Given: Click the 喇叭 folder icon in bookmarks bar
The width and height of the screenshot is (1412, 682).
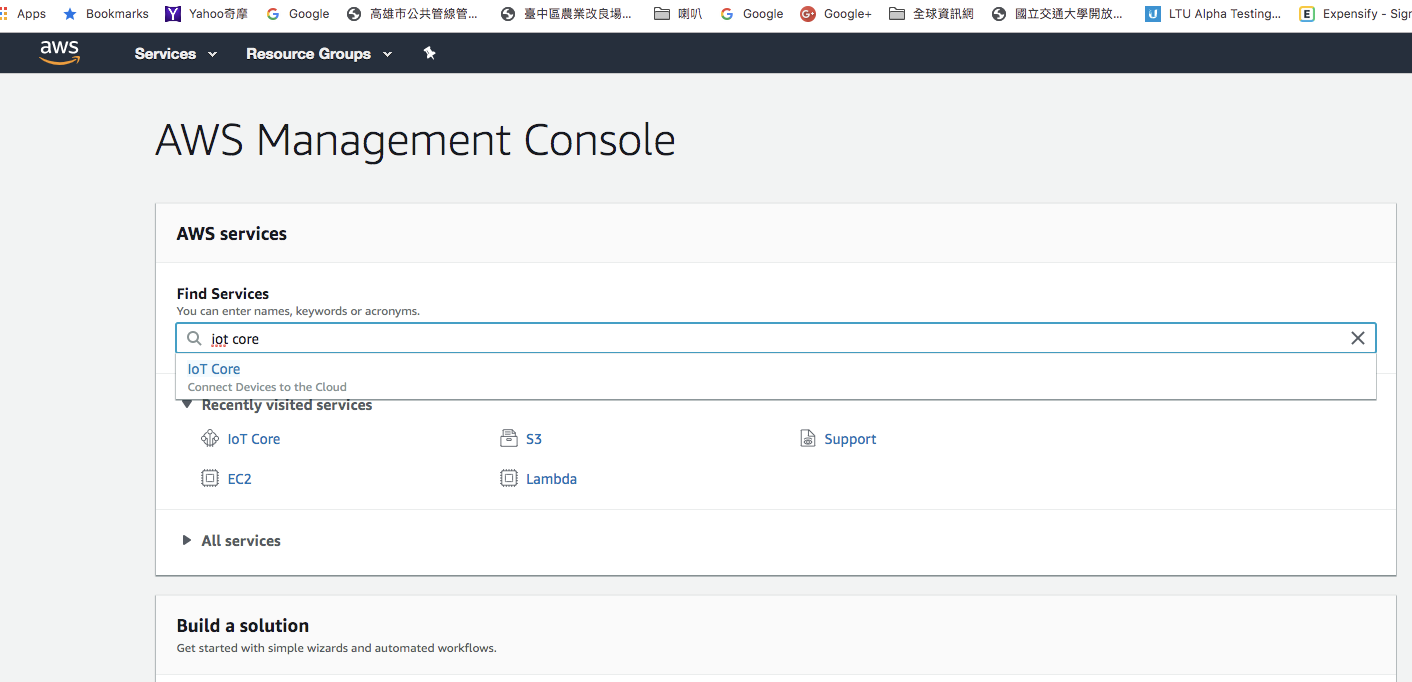Looking at the screenshot, I should click(x=661, y=14).
